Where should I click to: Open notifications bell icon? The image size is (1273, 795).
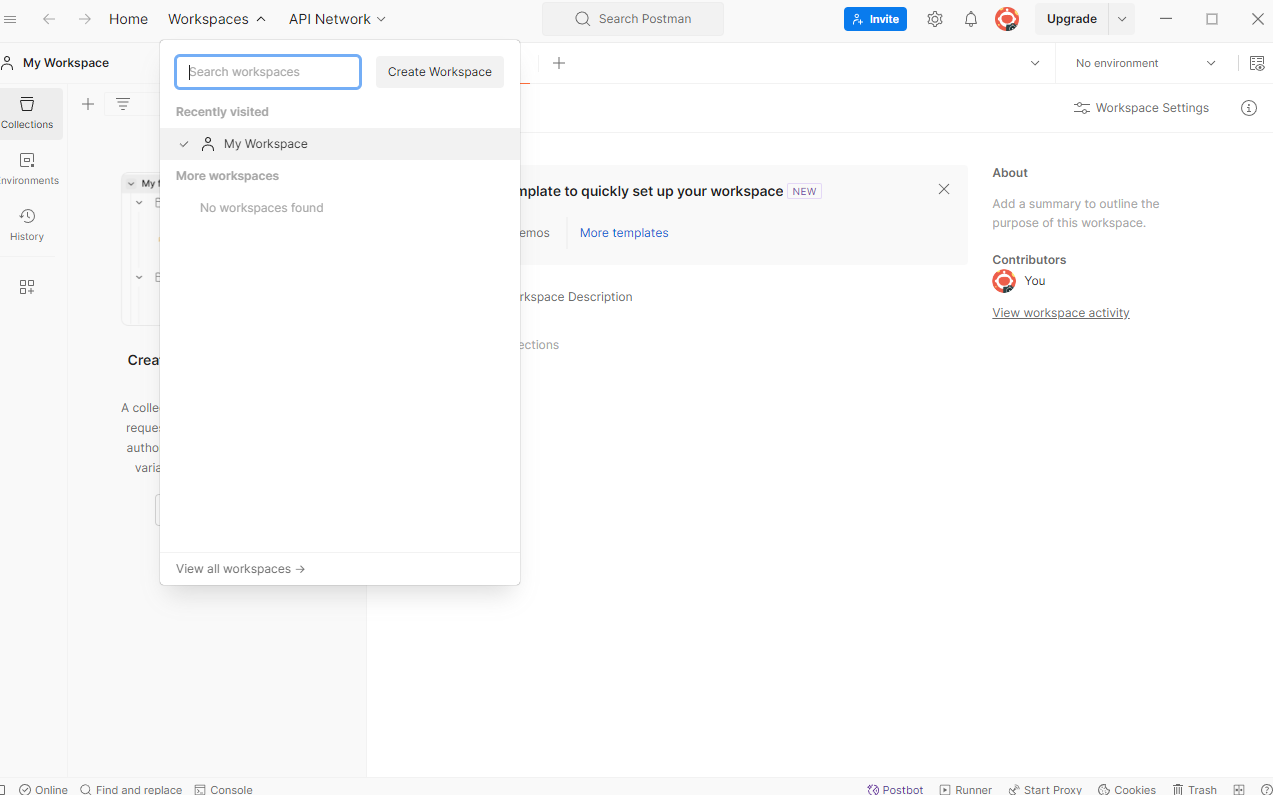(x=971, y=19)
